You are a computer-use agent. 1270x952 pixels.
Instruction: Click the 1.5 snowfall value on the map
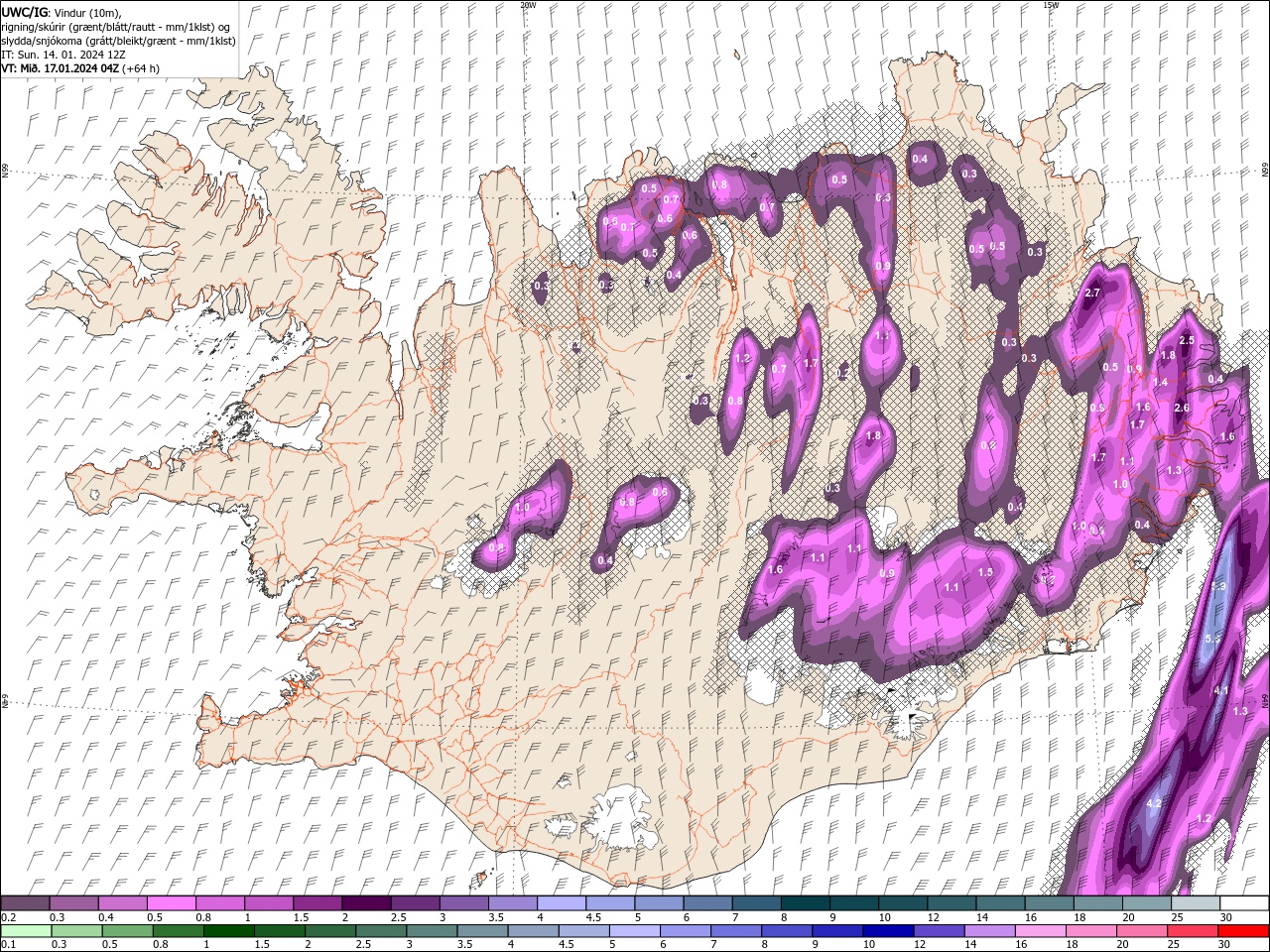[x=985, y=573]
